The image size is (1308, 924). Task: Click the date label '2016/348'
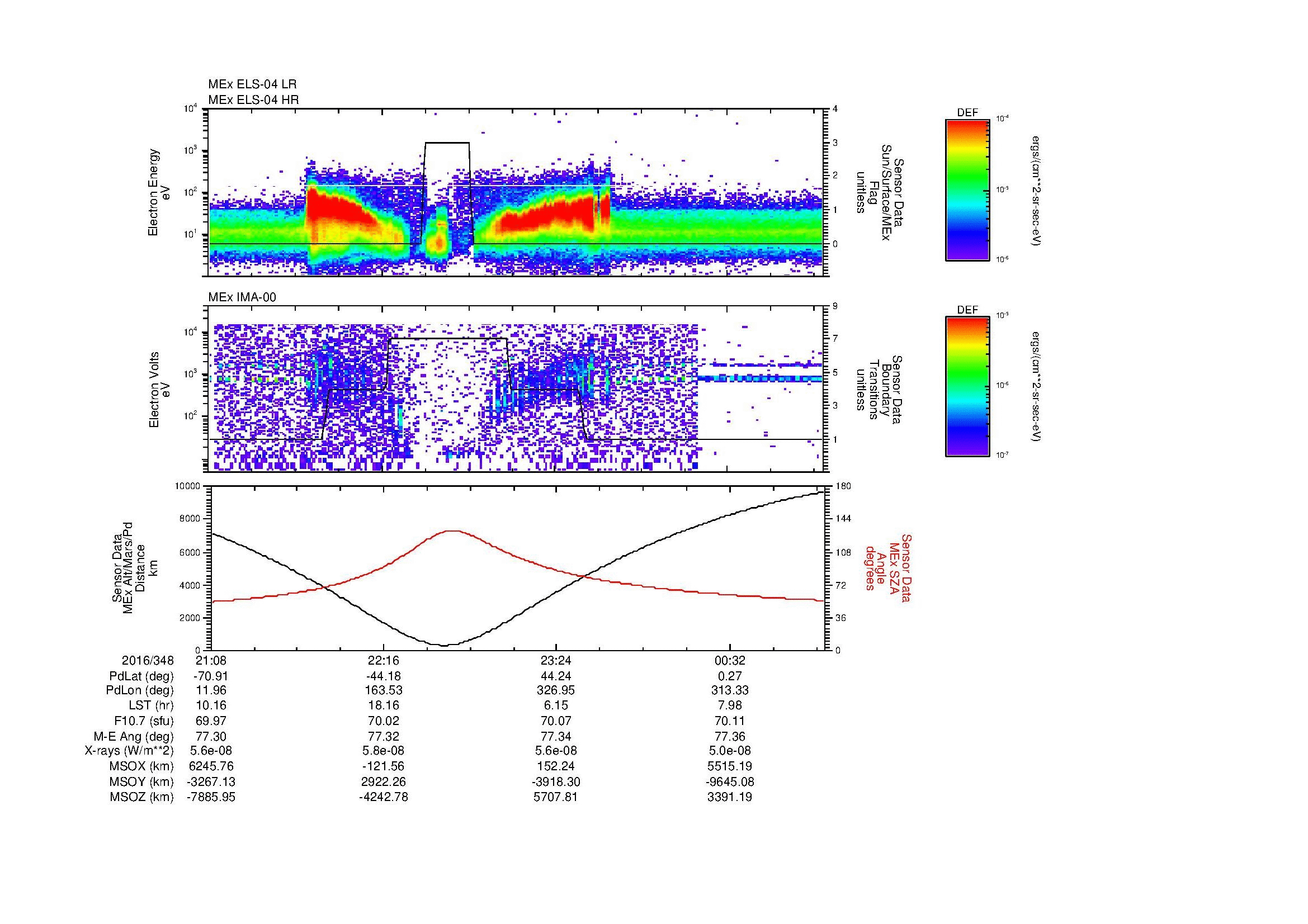coord(148,660)
